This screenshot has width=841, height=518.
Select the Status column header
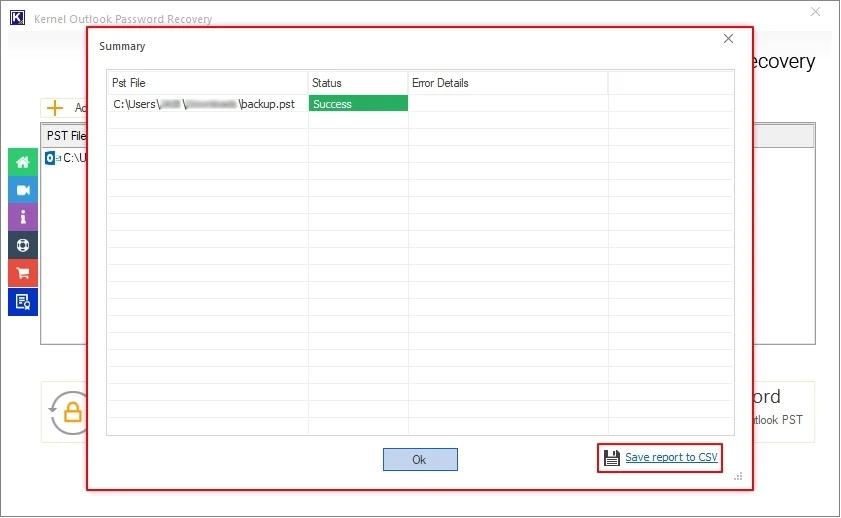point(358,83)
